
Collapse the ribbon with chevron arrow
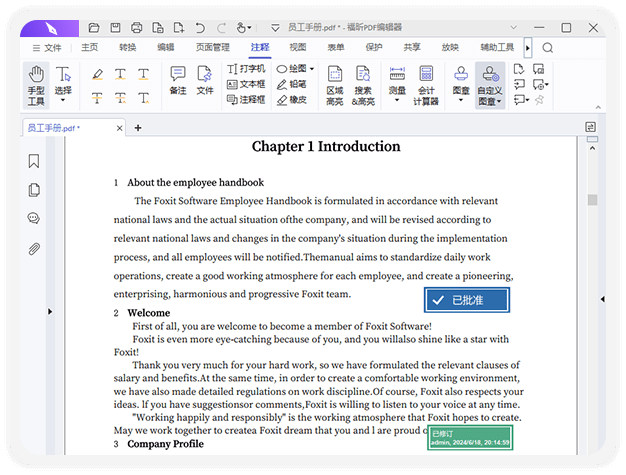pyautogui.click(x=598, y=107)
